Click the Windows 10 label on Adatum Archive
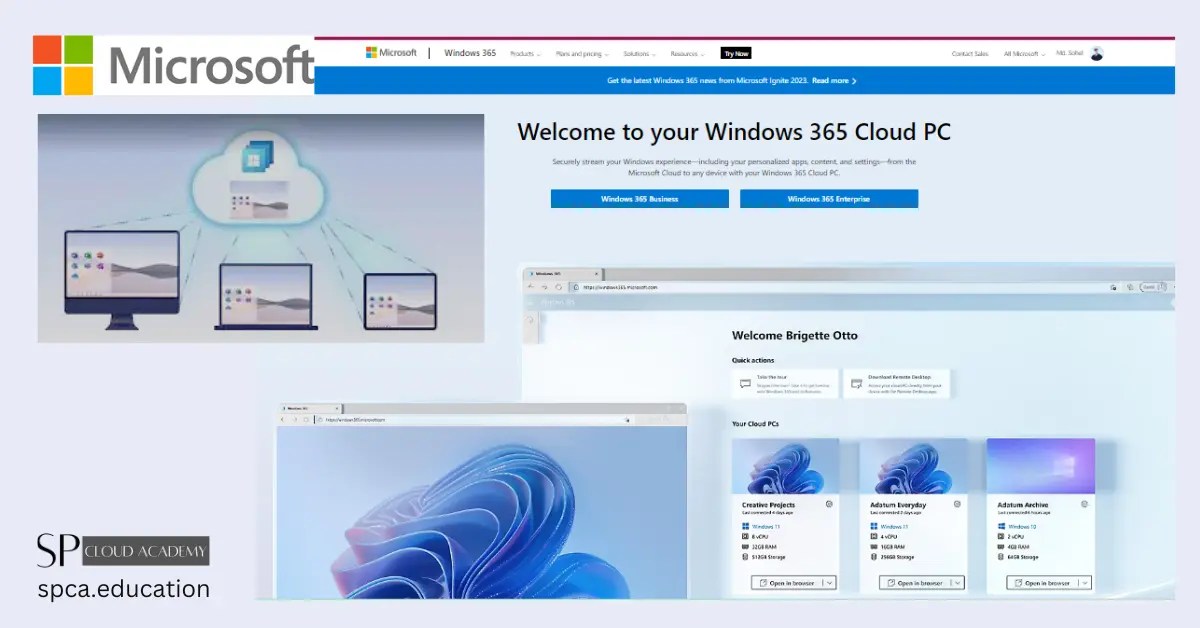1200x628 pixels. point(1022,526)
